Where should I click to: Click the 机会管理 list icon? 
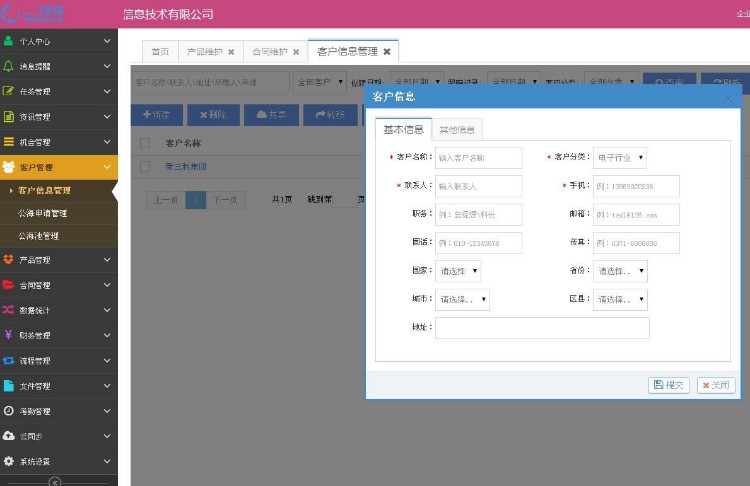[x=9, y=142]
